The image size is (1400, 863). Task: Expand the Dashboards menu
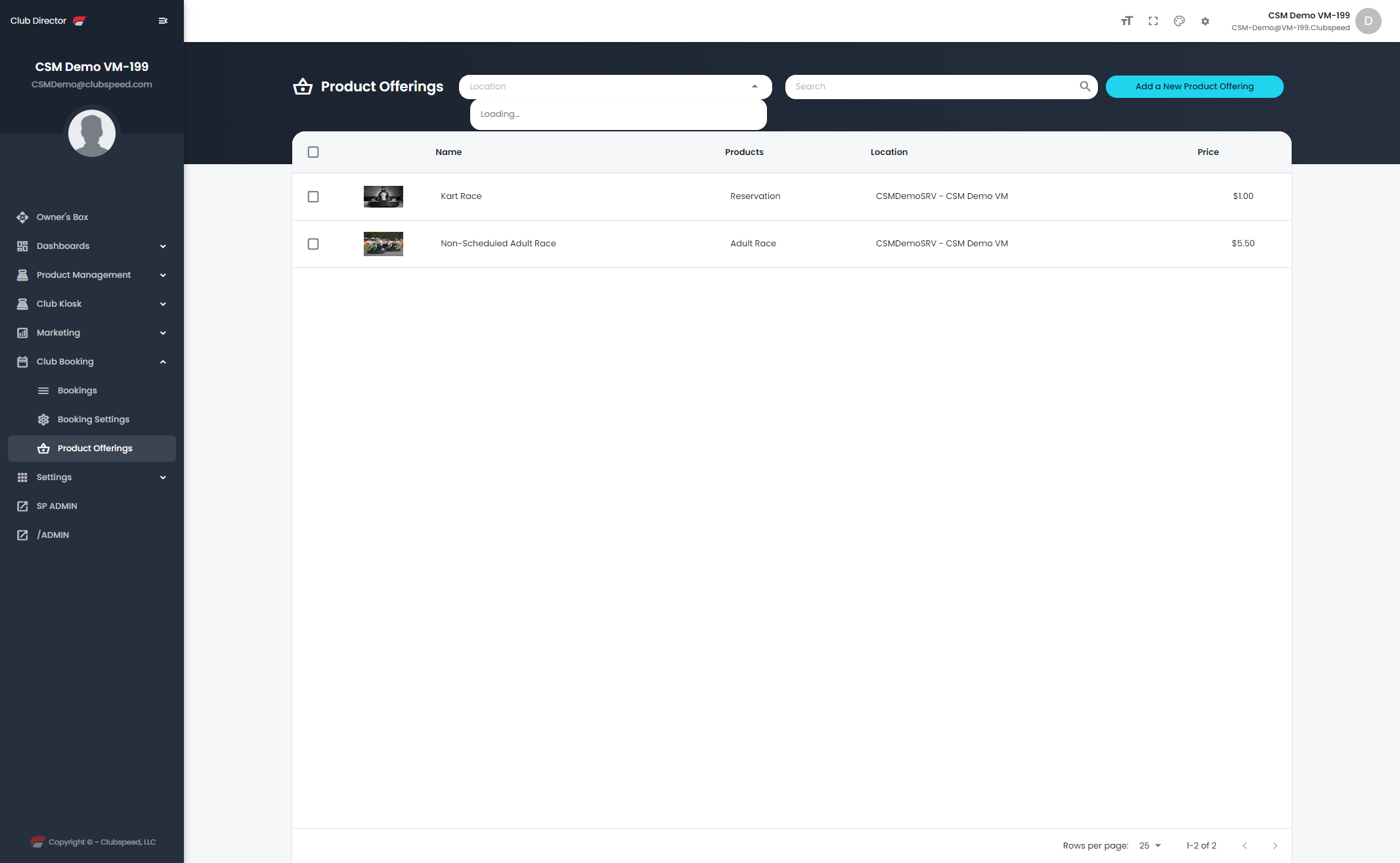tap(92, 246)
